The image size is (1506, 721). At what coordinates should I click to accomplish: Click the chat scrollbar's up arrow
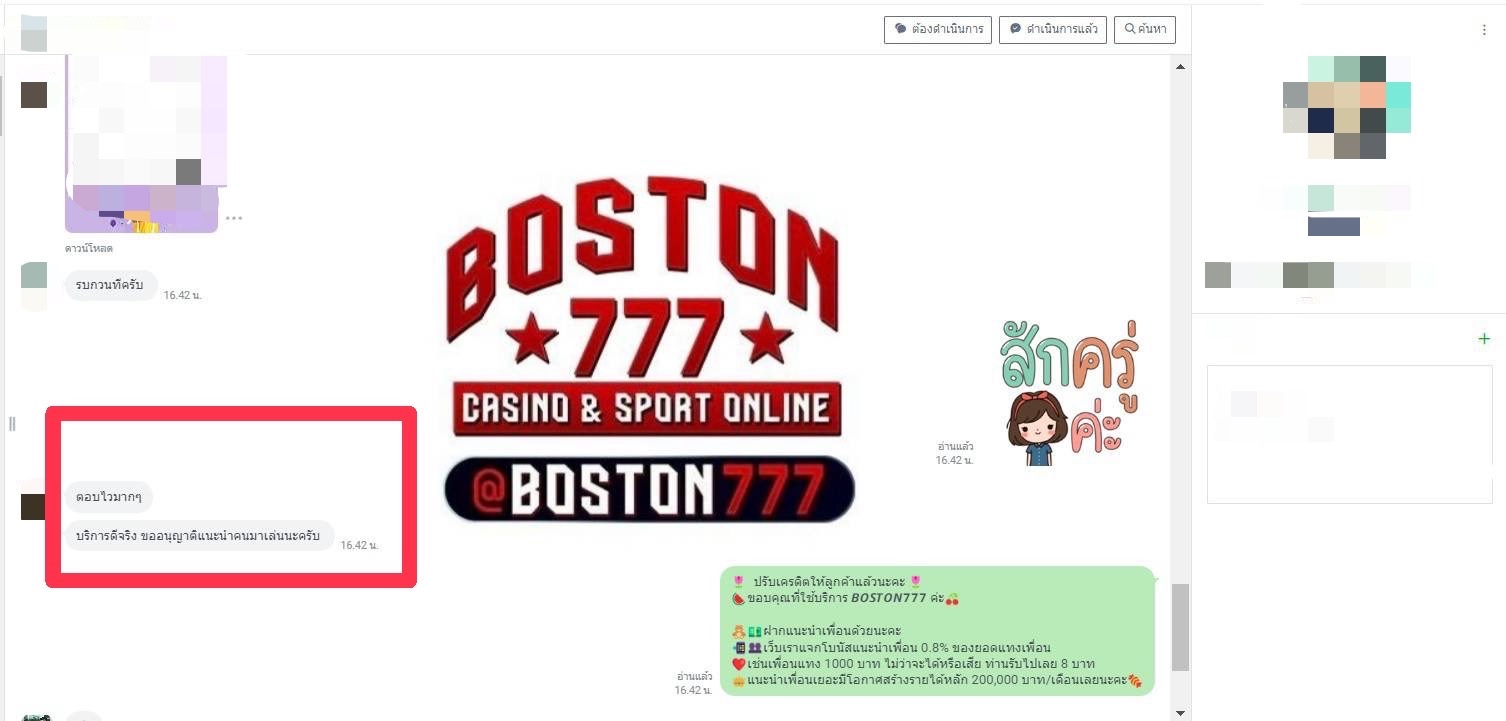(x=1180, y=66)
